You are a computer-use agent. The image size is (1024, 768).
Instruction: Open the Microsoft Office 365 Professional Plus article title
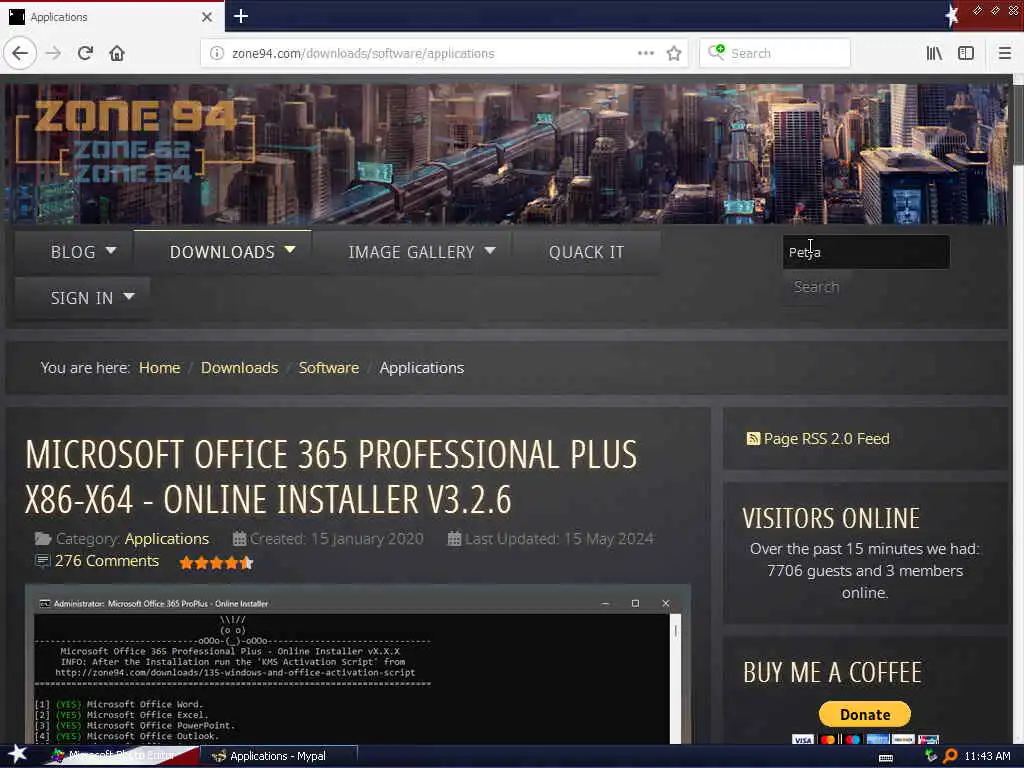pos(331,477)
